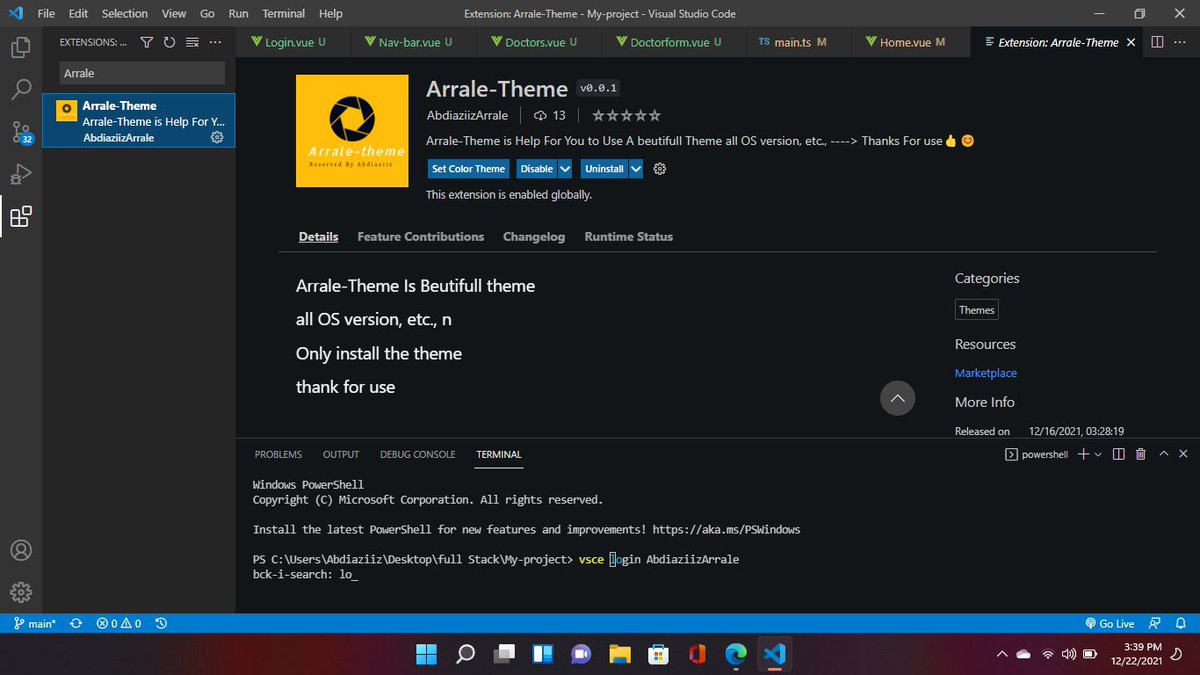
Task: Open the Selection menu
Action: coord(124,13)
